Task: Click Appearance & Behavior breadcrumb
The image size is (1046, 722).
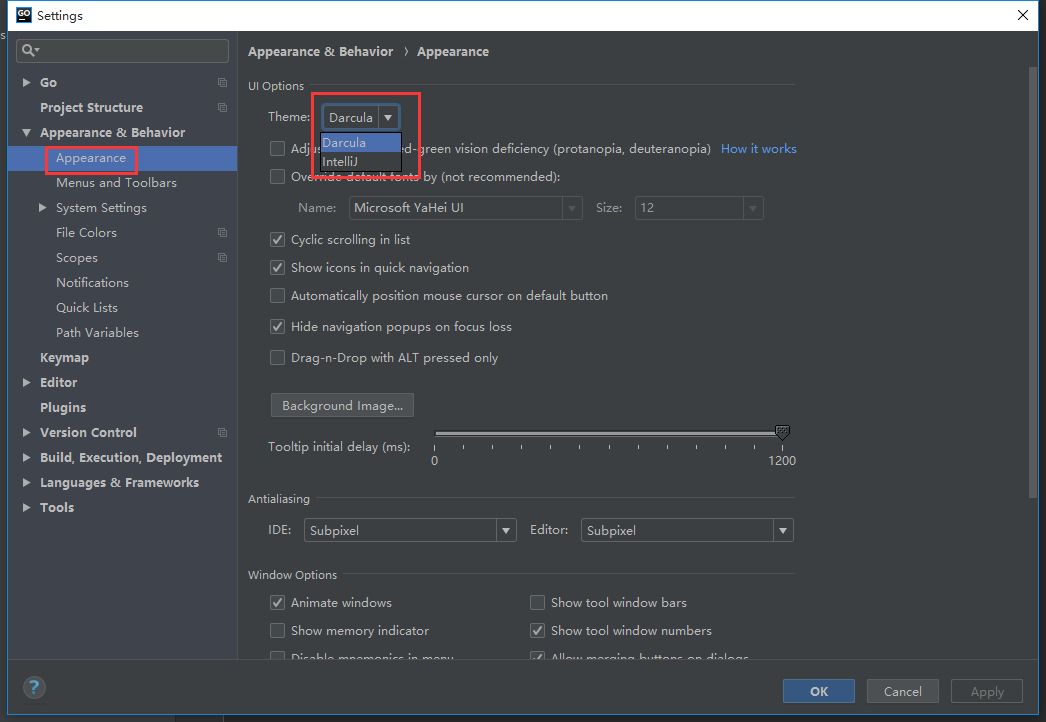Action: click(320, 51)
